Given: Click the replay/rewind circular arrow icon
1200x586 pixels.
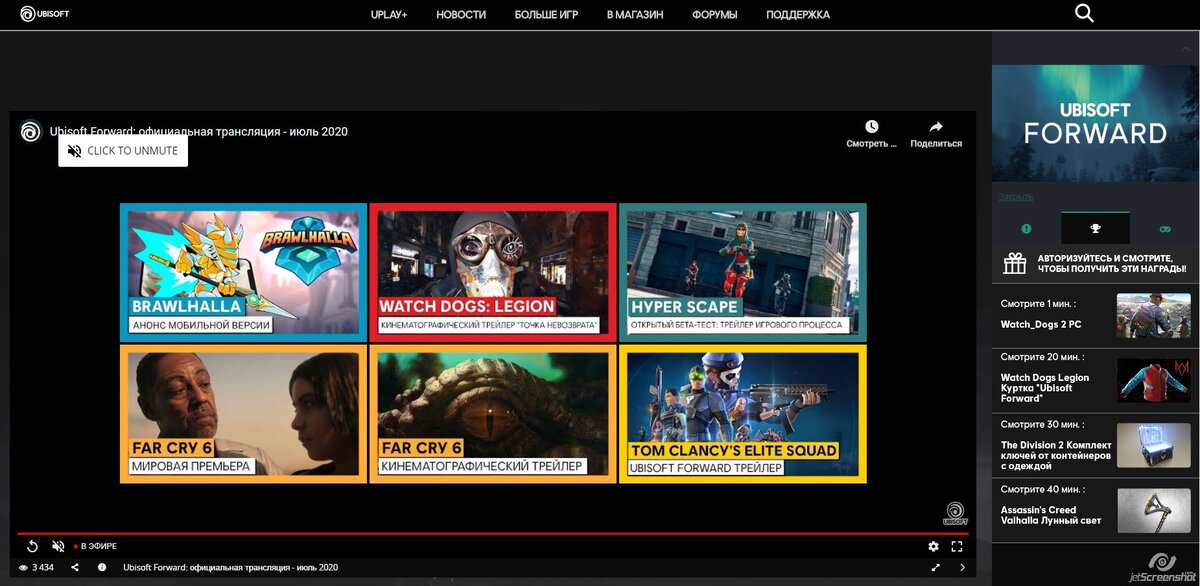Looking at the screenshot, I should click(x=32, y=546).
